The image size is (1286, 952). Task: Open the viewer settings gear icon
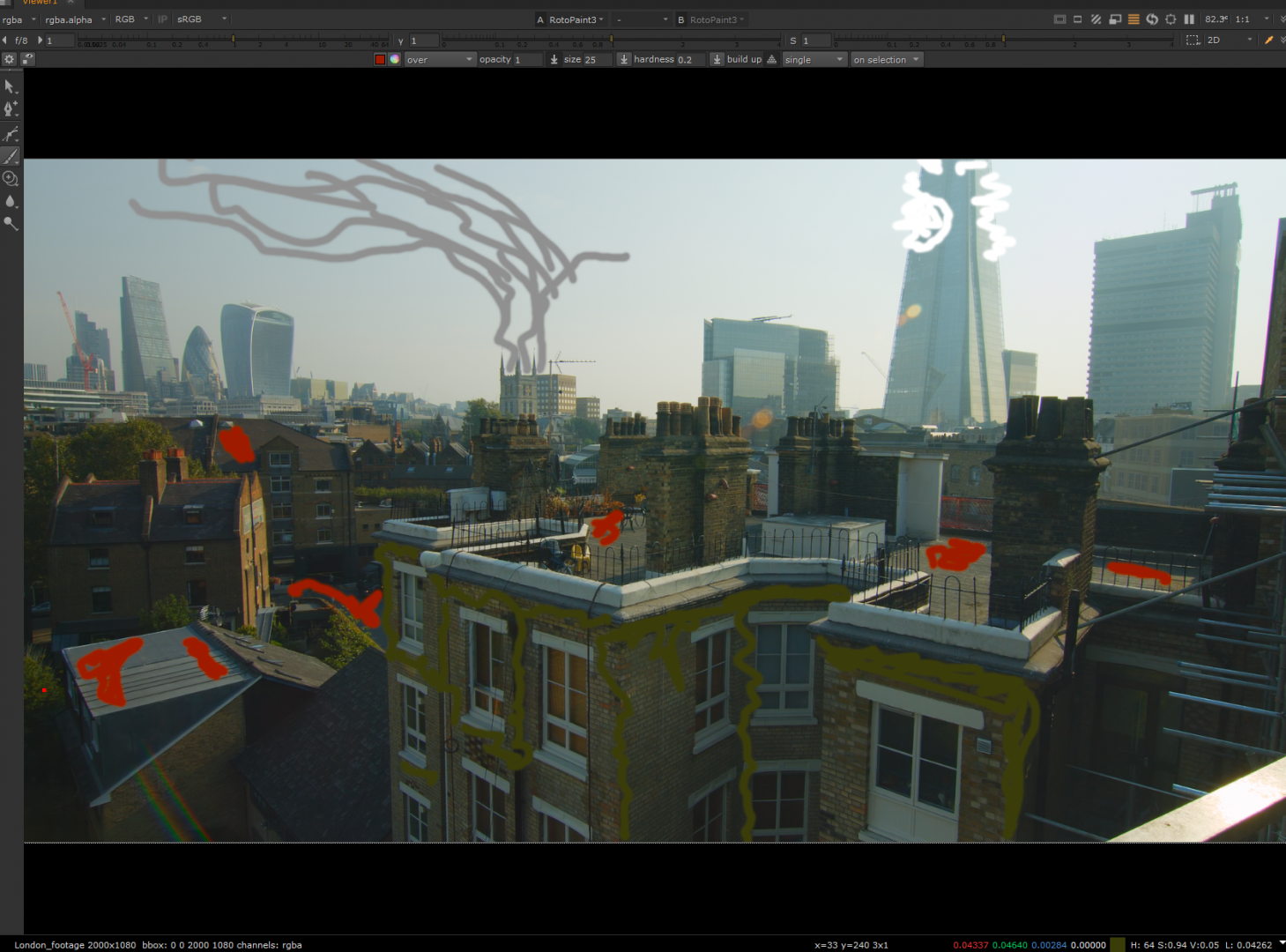point(9,59)
